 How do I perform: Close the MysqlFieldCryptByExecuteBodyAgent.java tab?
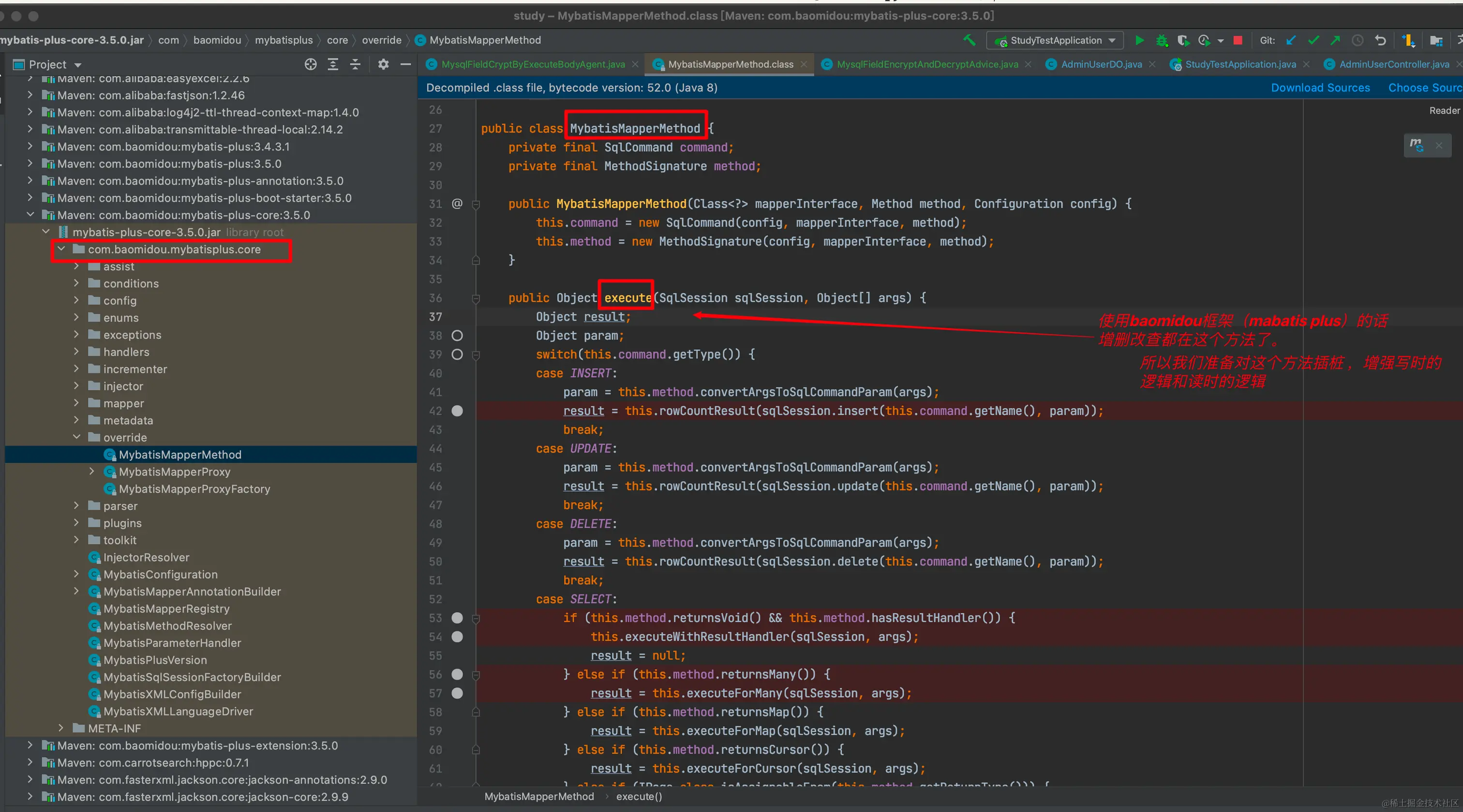click(635, 64)
